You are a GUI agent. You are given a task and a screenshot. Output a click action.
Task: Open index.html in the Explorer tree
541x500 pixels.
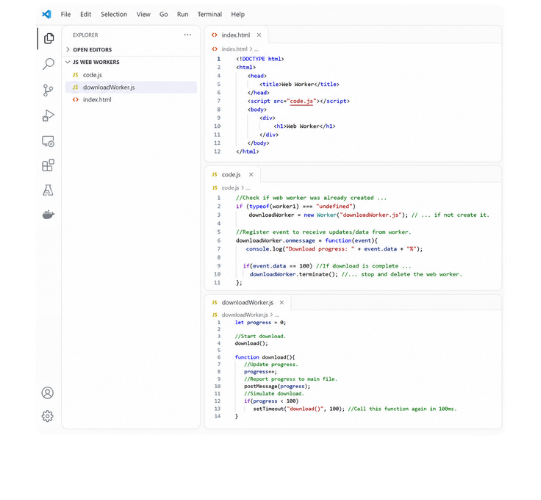click(x=131, y=99)
